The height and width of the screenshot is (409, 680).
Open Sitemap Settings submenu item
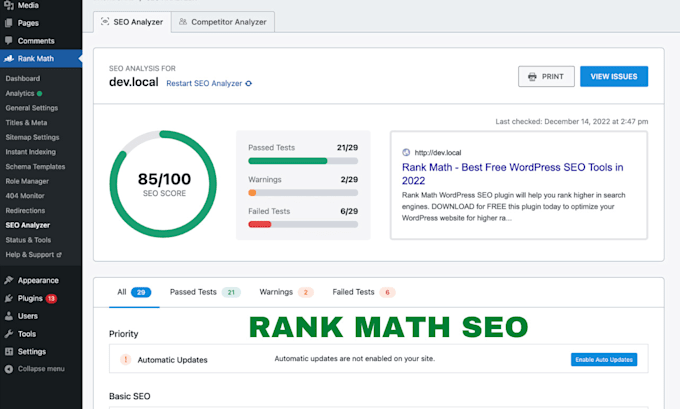[x=32, y=137]
